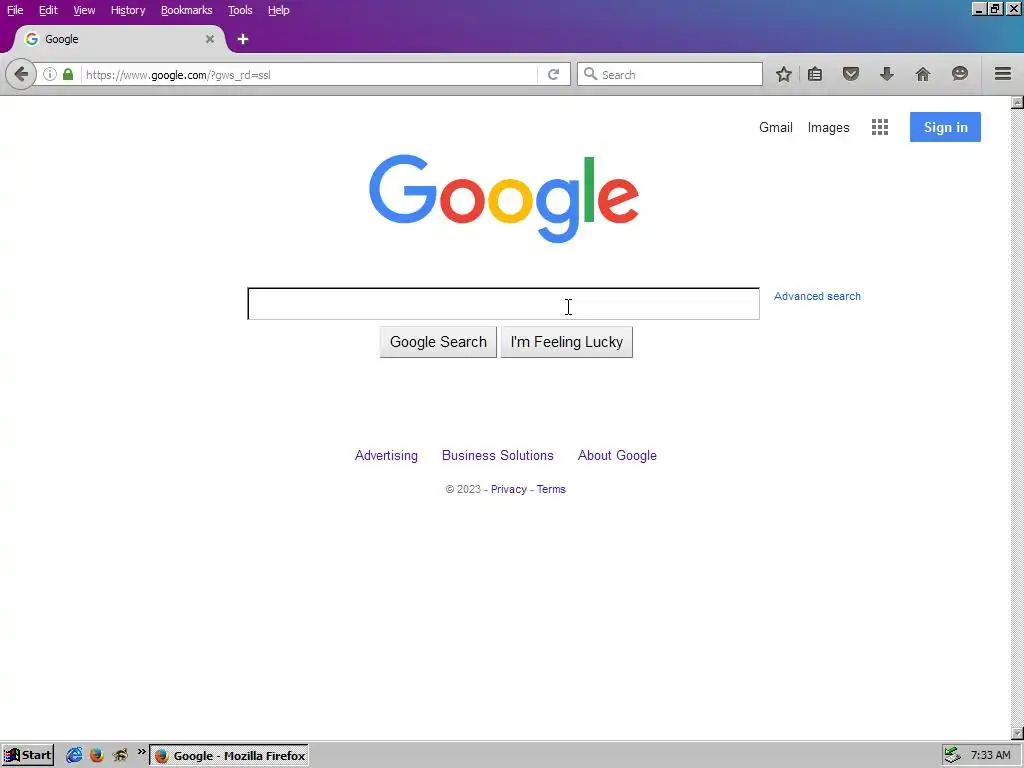This screenshot has height=768, width=1024.
Task: Bookmark this page with the star icon
Action: click(784, 74)
